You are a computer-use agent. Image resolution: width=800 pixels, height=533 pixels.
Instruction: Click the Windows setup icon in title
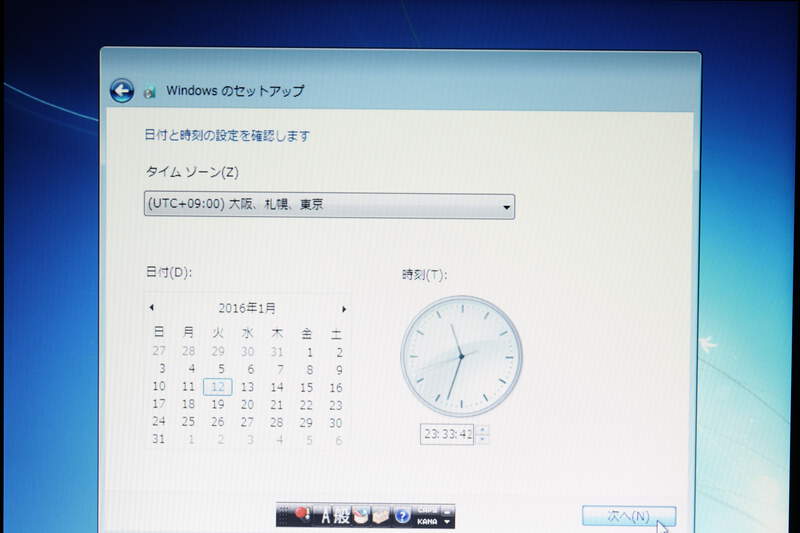point(149,92)
